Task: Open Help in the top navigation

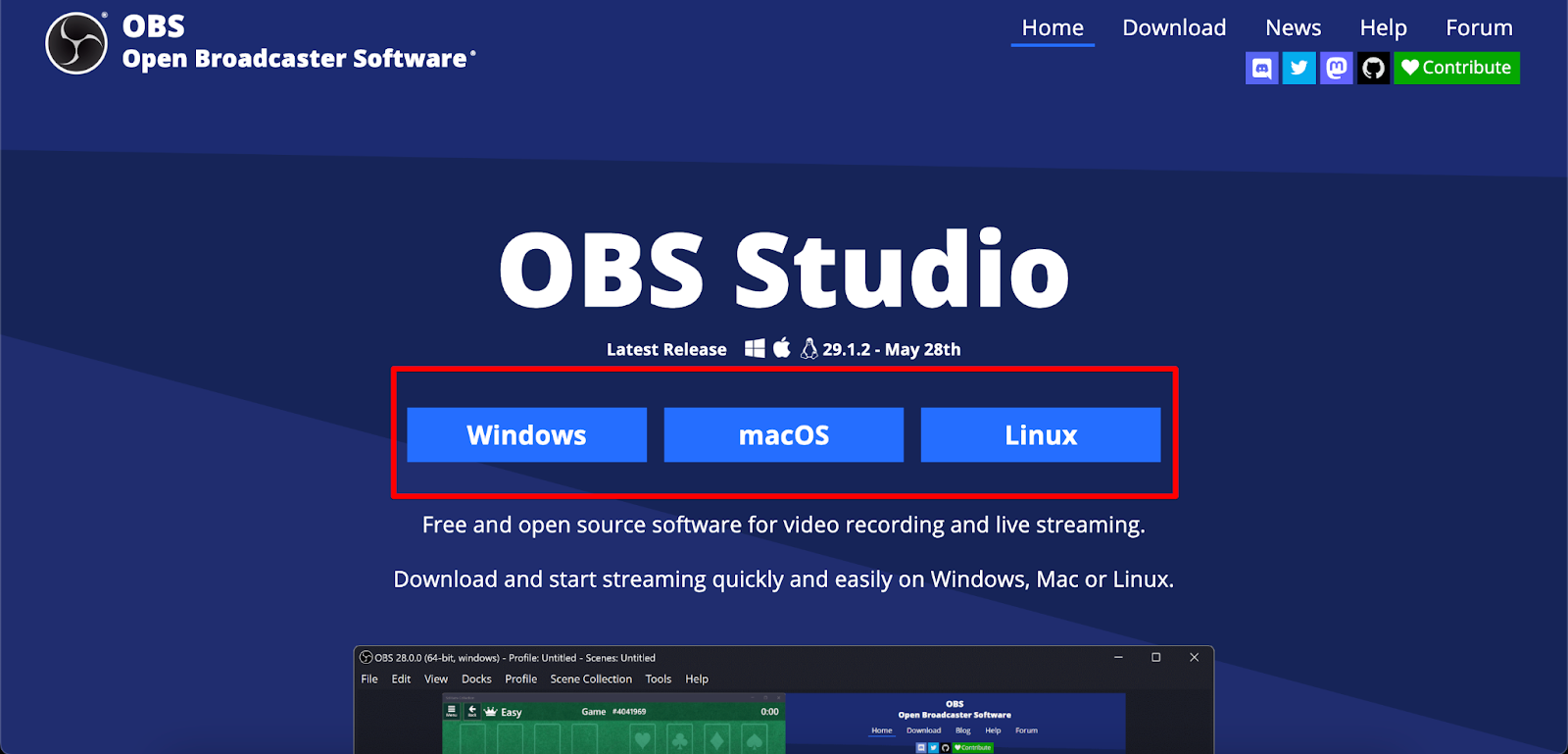Action: pyautogui.click(x=1384, y=27)
